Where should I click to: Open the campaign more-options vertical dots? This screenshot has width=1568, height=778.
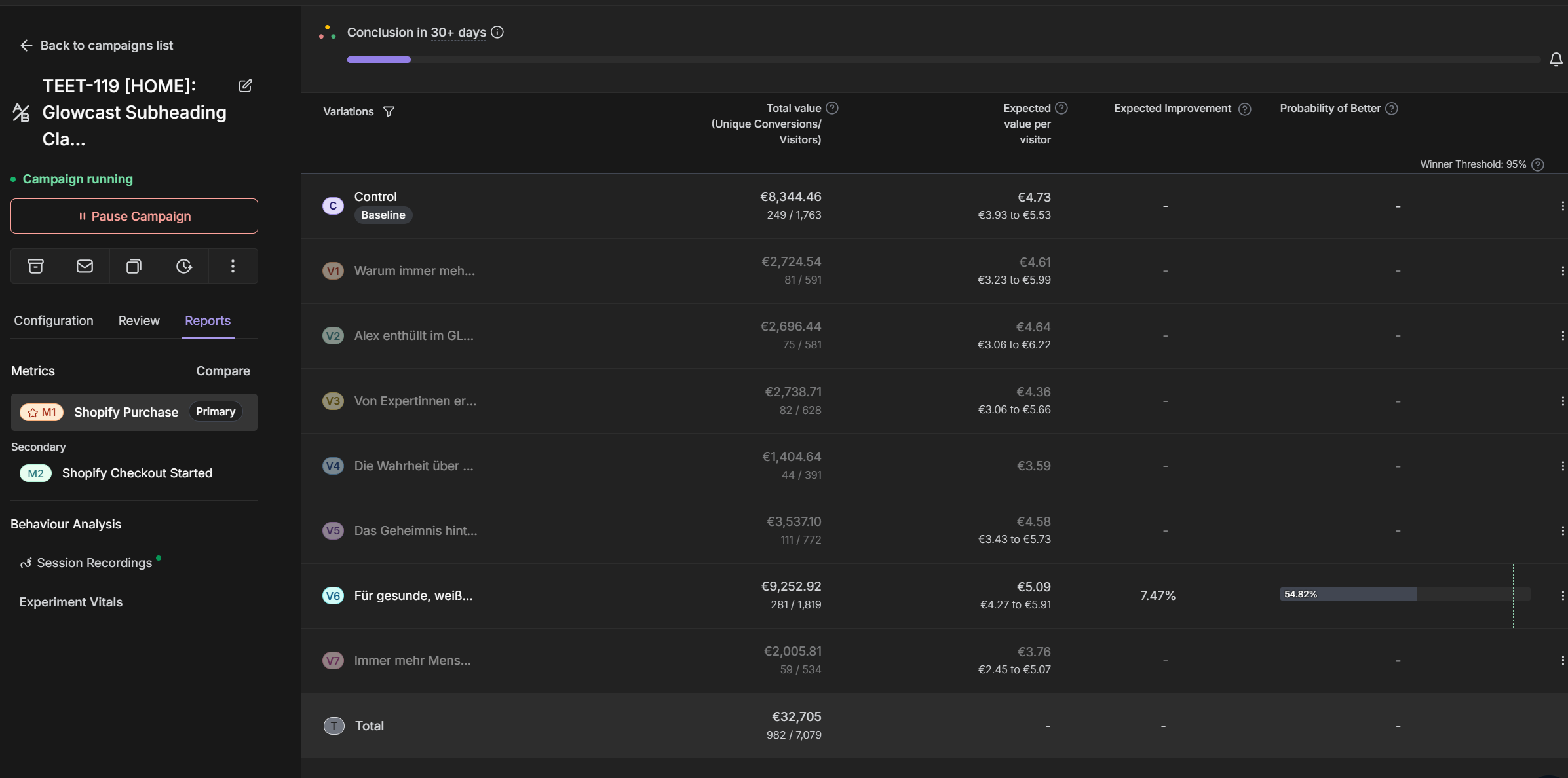233,266
